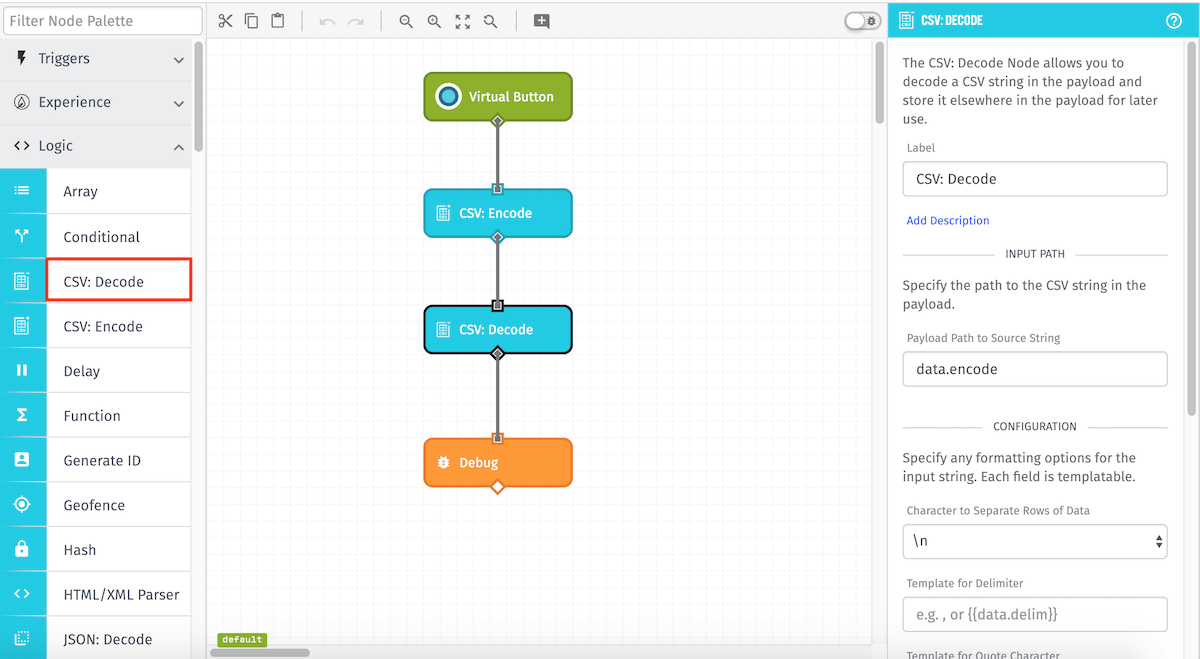Select Generate ID node in palette

tap(118, 460)
